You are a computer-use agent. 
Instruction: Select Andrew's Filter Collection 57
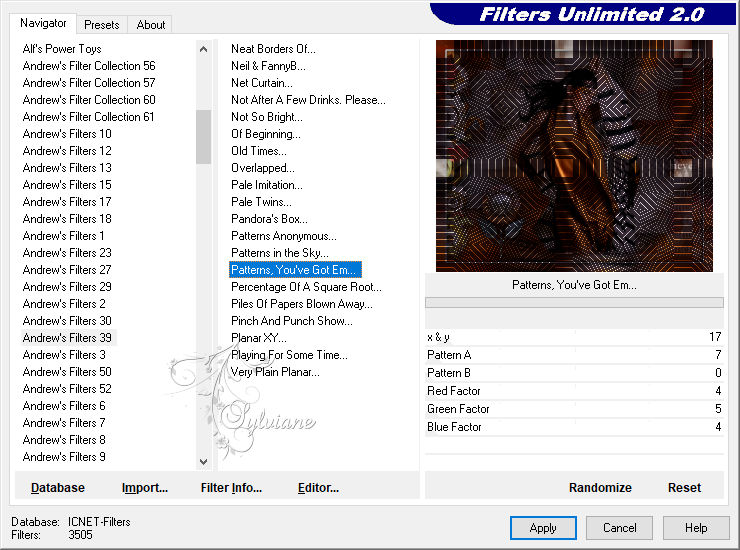pos(89,83)
